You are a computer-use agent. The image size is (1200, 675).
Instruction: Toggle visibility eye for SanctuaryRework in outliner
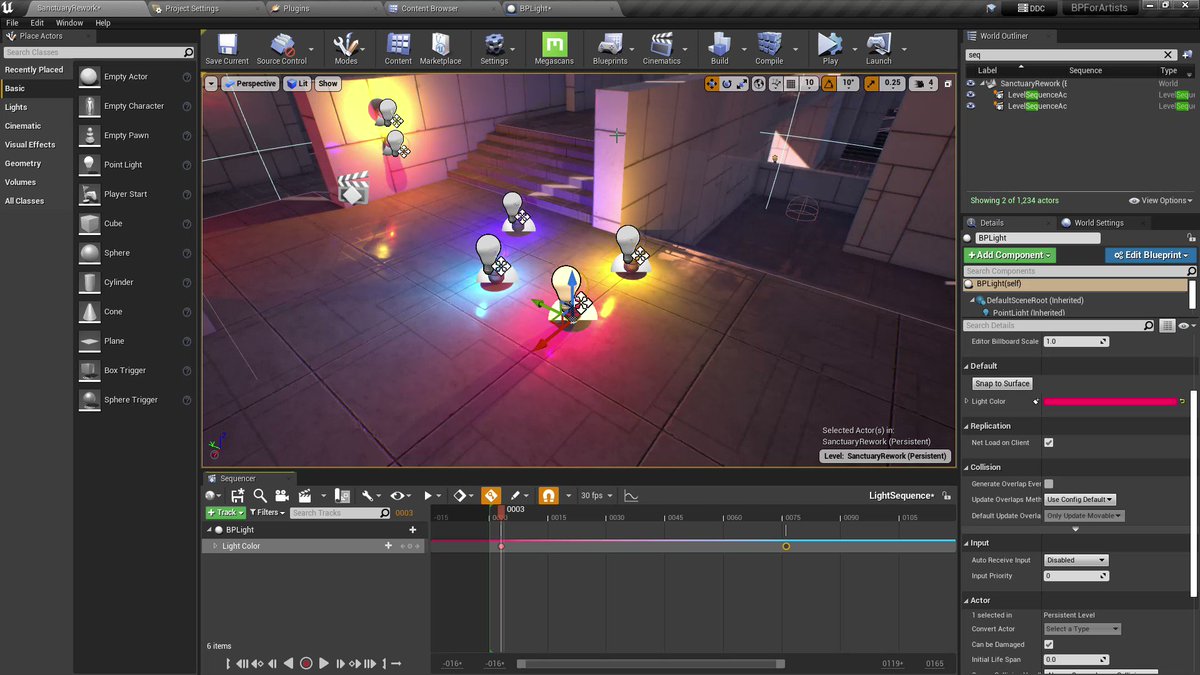970,84
